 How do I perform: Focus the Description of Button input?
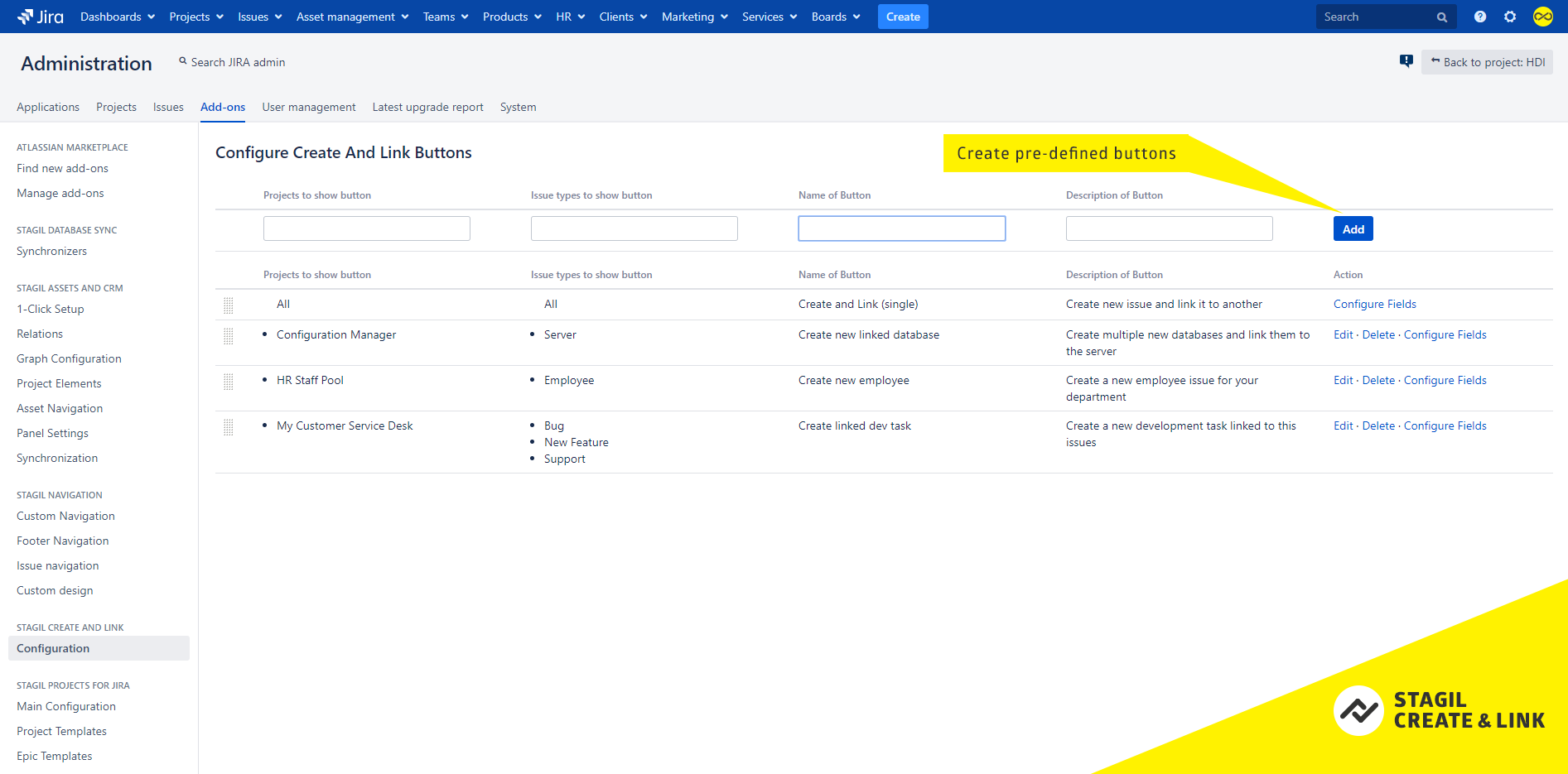[1170, 228]
